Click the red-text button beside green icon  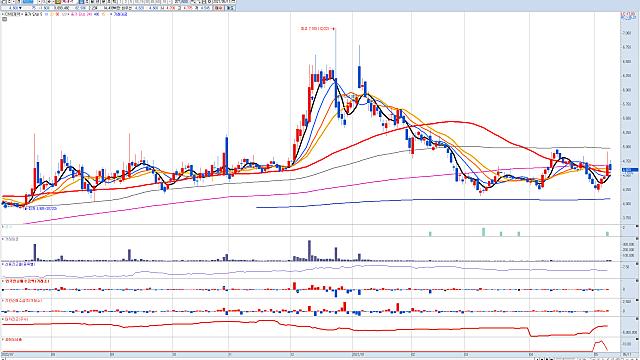click(x=67, y=2)
